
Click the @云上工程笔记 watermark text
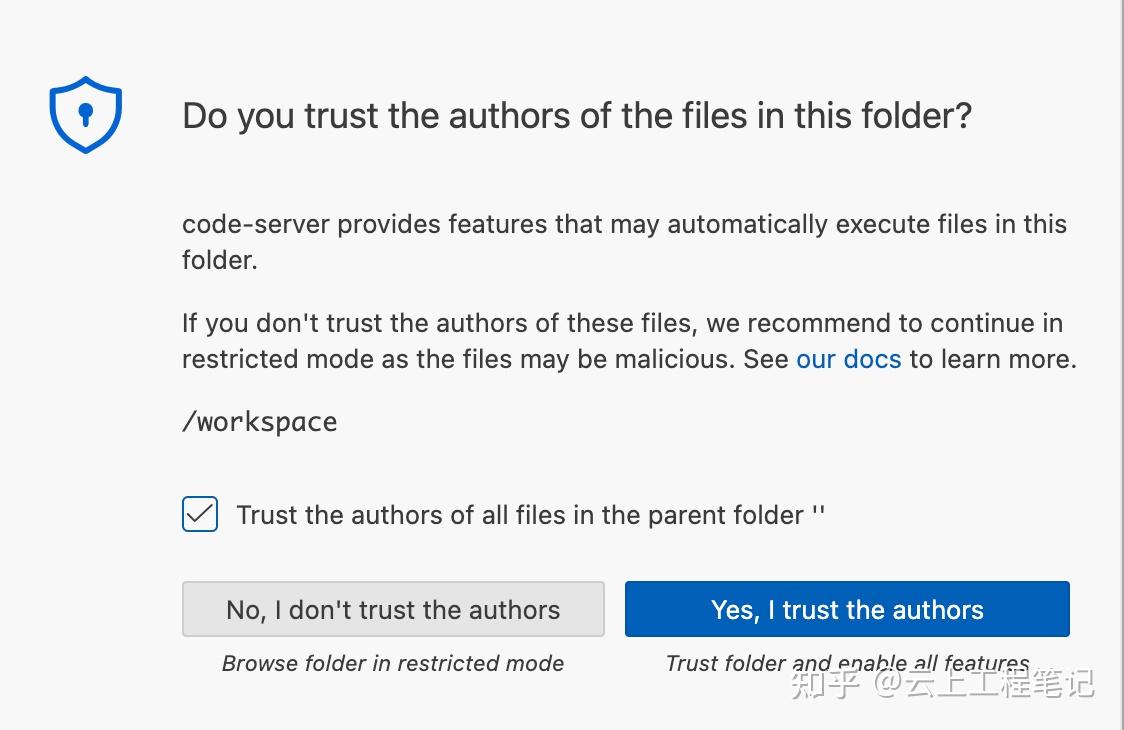pyautogui.click(x=984, y=682)
